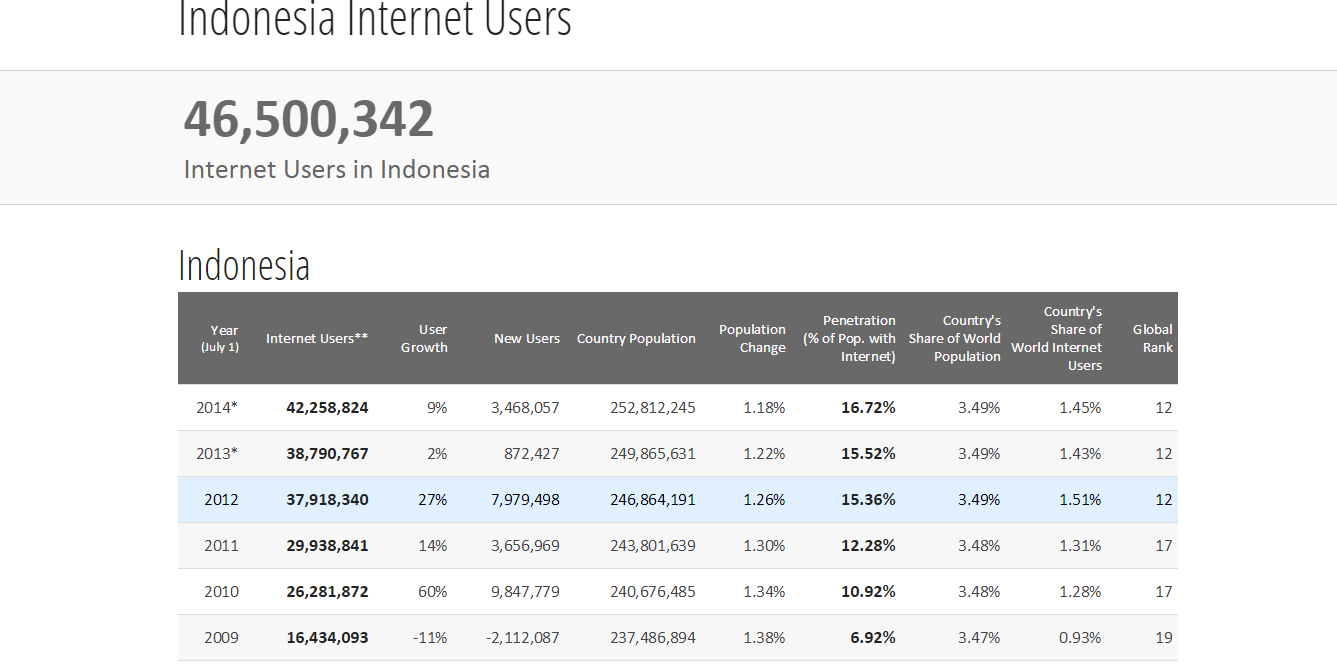Click the Indonesia Internet Users page heading

click(x=375, y=19)
